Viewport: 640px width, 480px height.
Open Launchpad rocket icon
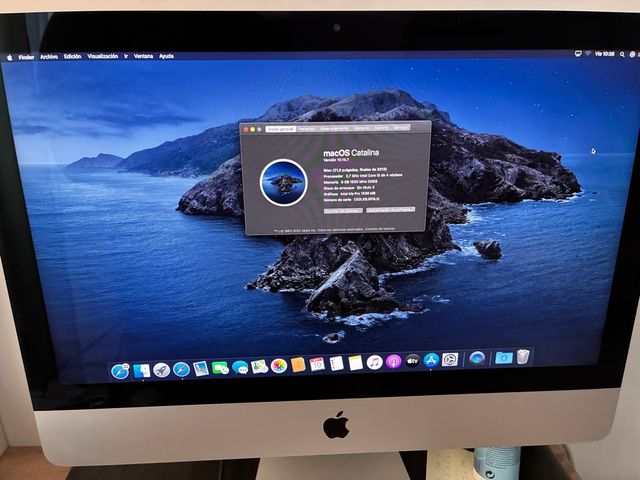point(161,370)
